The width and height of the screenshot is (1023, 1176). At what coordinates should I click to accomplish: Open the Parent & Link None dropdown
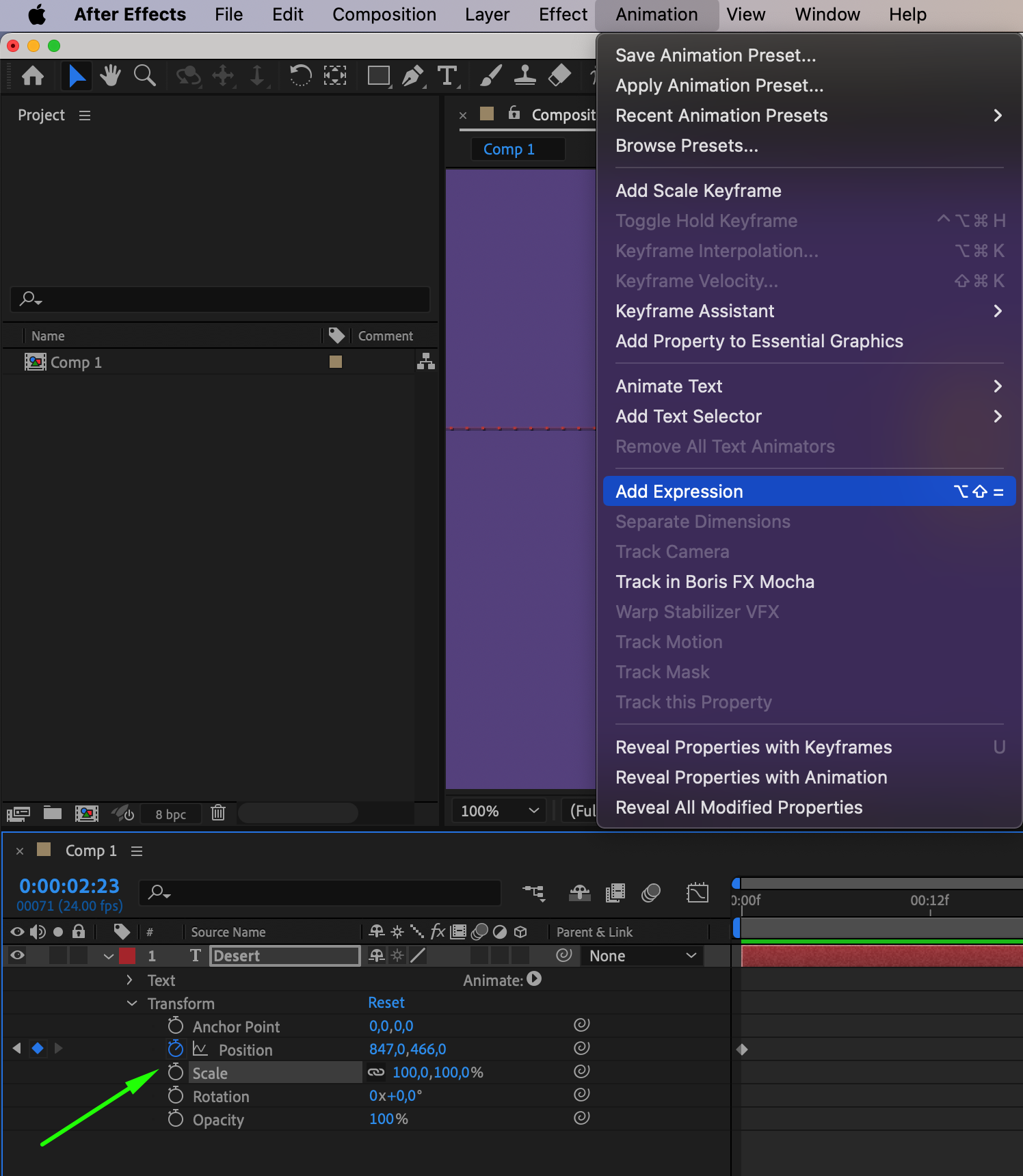tap(642, 956)
